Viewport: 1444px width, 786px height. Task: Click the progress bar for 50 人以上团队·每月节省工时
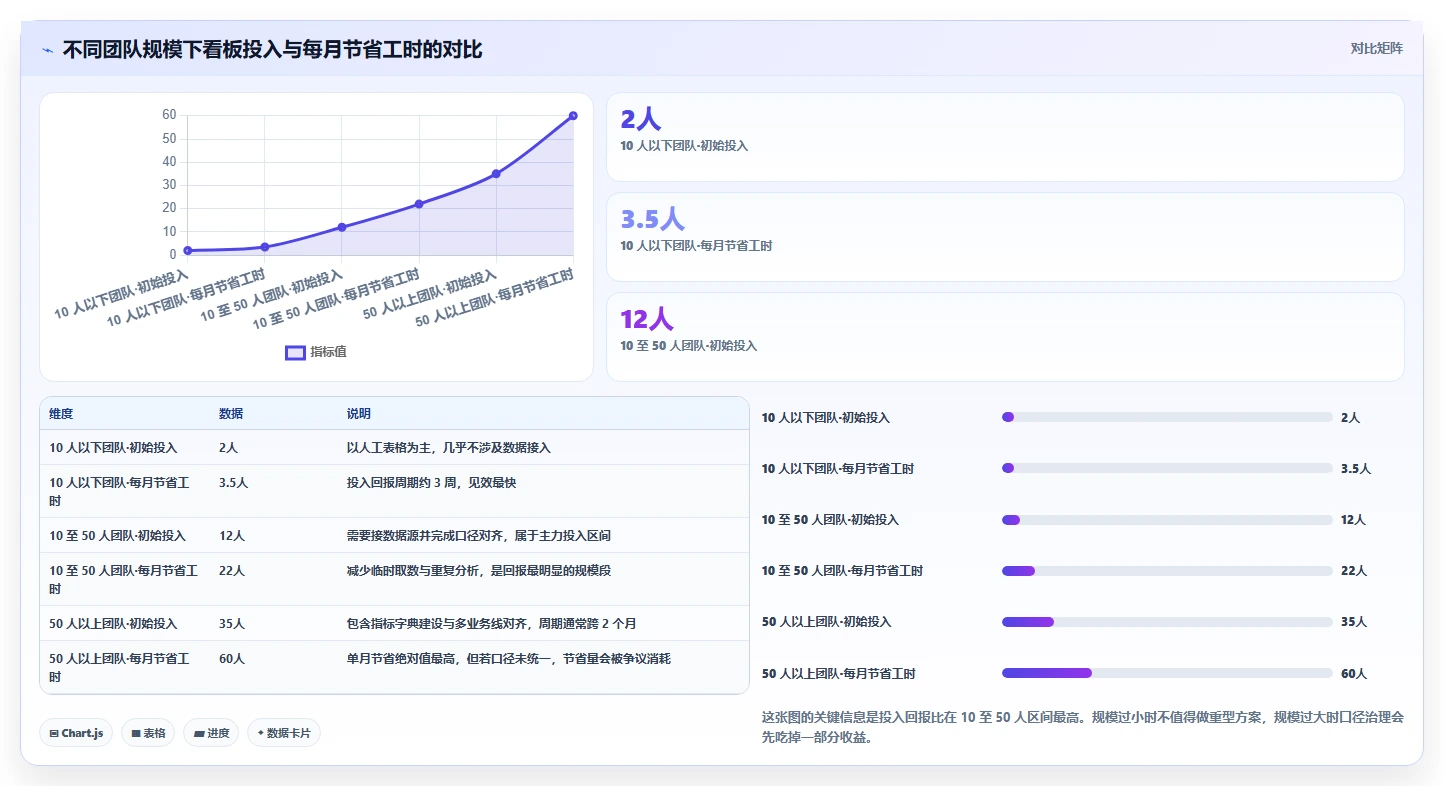pyautogui.click(x=1167, y=673)
